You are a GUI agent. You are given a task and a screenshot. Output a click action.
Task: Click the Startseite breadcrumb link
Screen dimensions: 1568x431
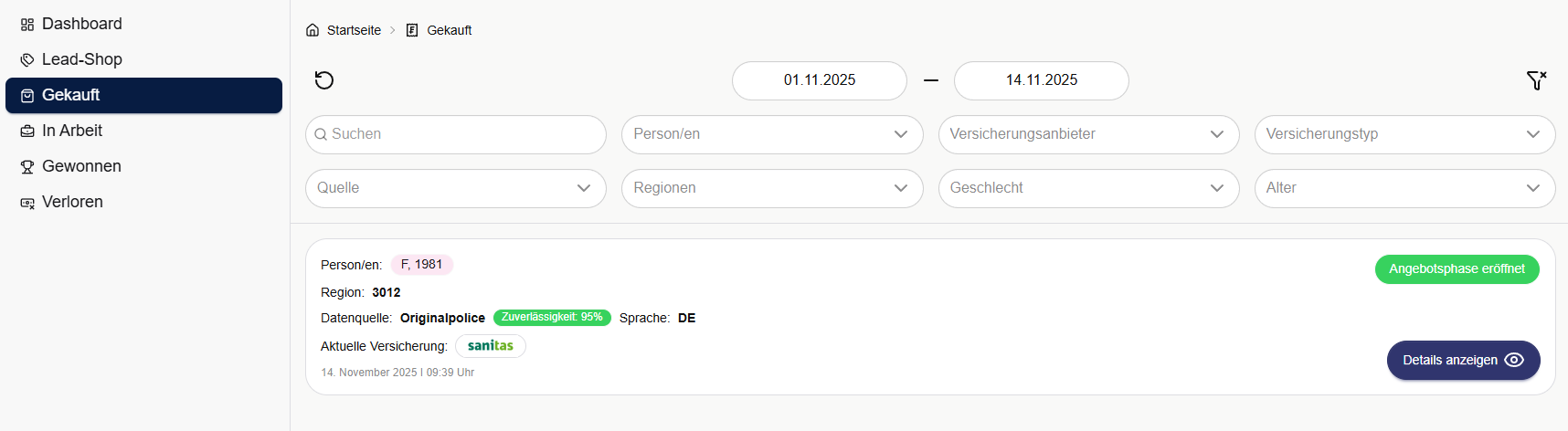354,30
